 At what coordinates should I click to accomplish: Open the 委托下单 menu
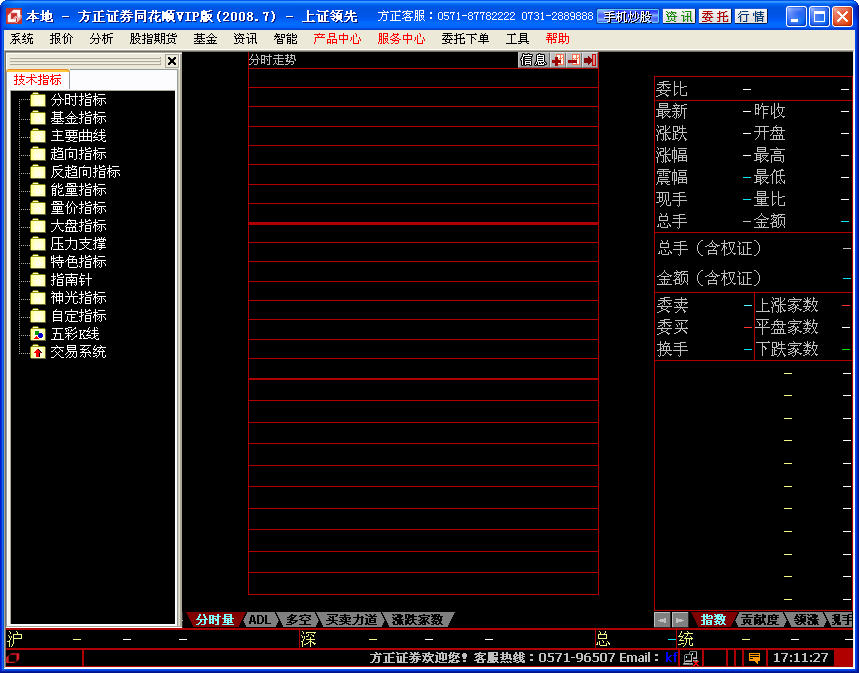tap(465, 39)
